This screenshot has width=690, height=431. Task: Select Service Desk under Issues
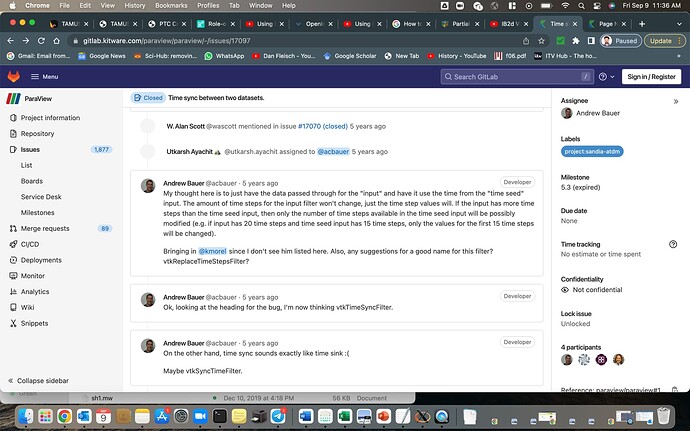tap(41, 197)
